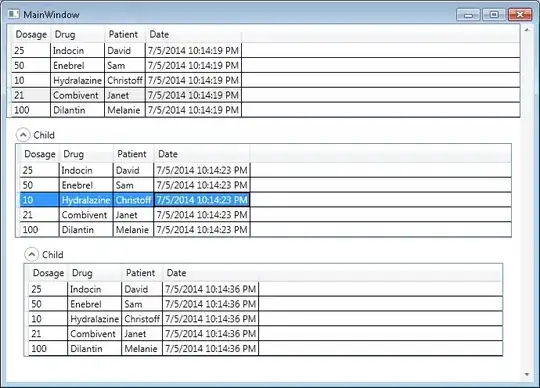
Task: Click Date header in middle grid
Action: [x=202, y=154]
